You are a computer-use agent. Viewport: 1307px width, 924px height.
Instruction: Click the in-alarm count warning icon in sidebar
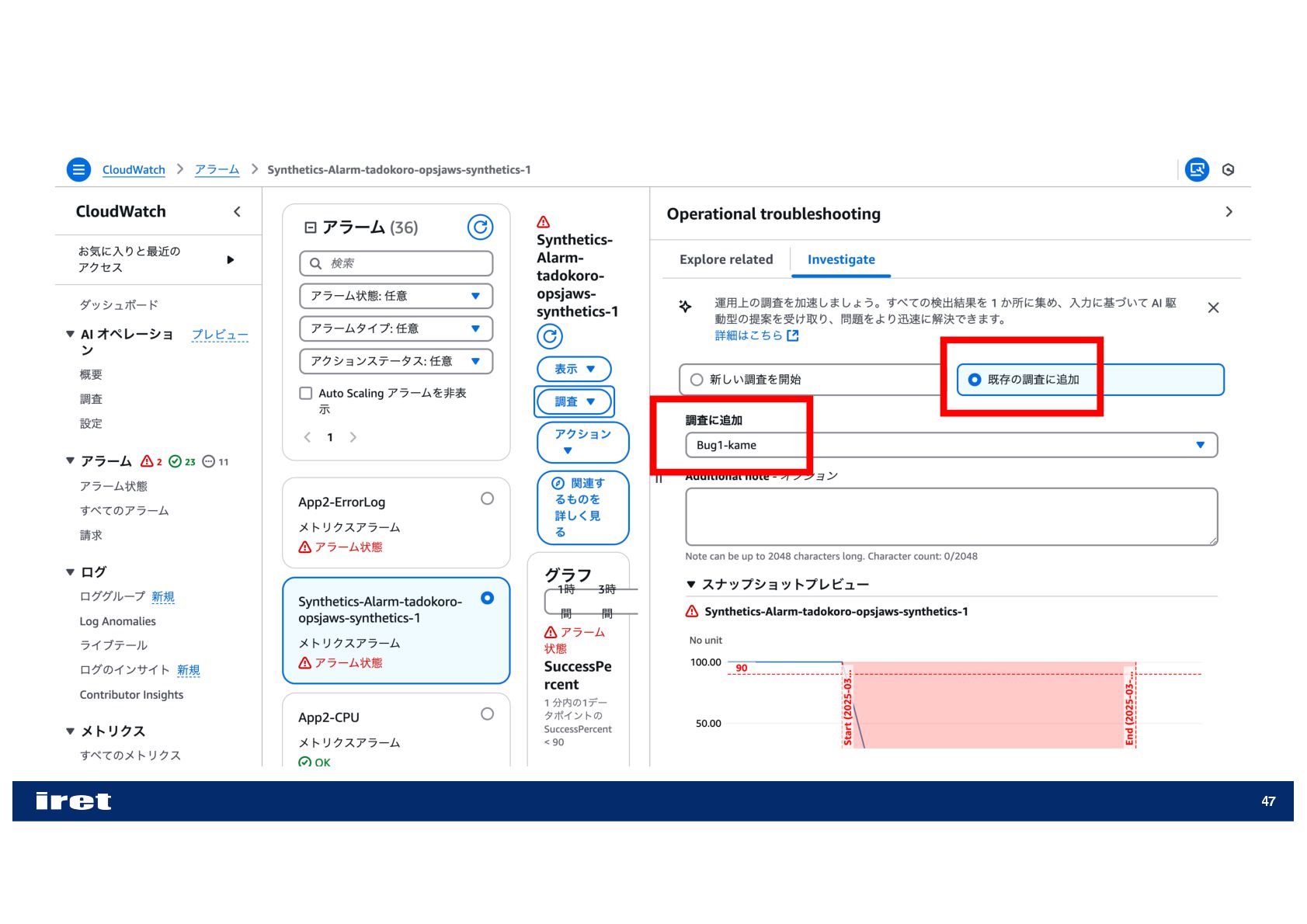147,461
